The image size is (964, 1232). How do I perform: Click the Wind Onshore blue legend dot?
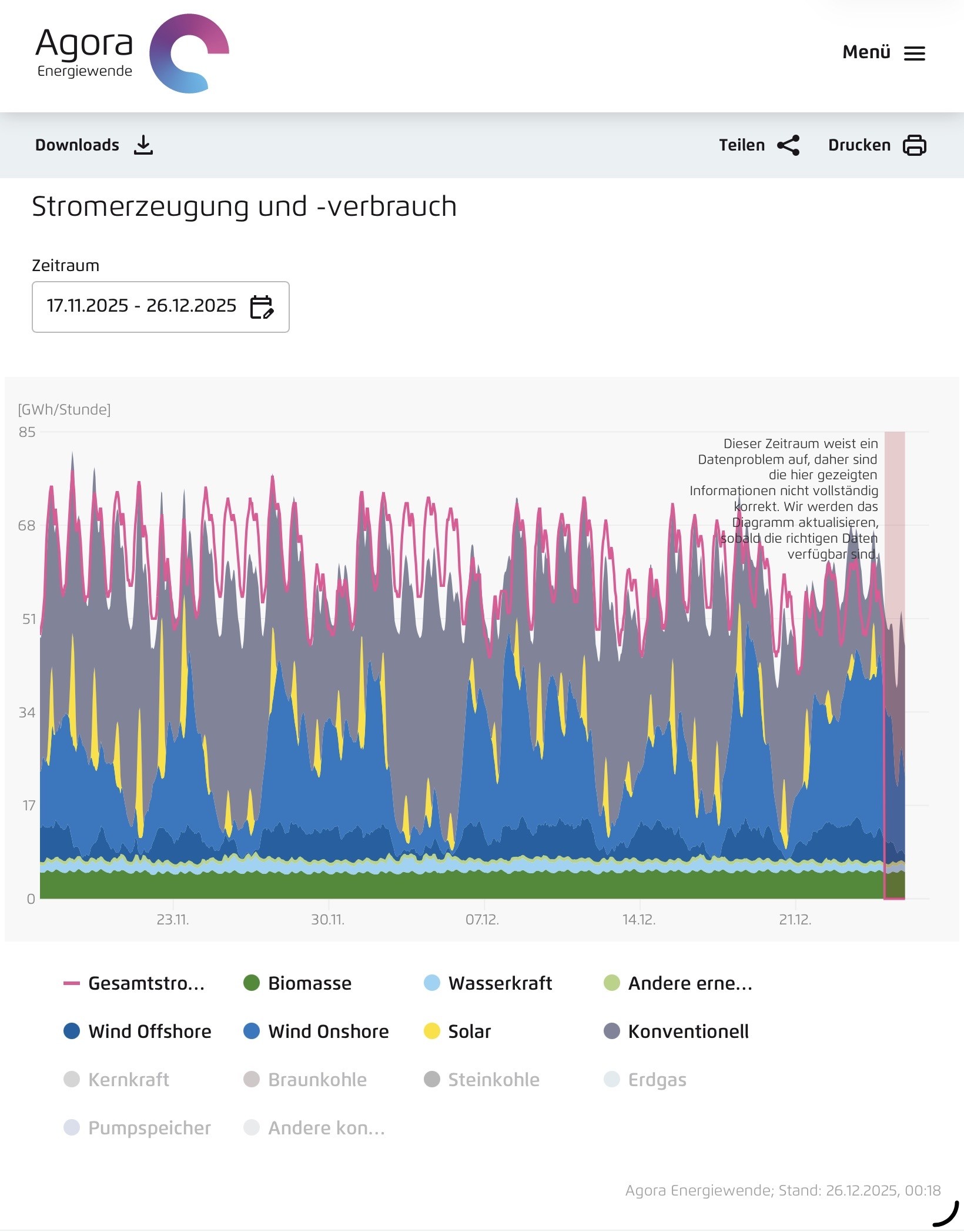tap(252, 1031)
